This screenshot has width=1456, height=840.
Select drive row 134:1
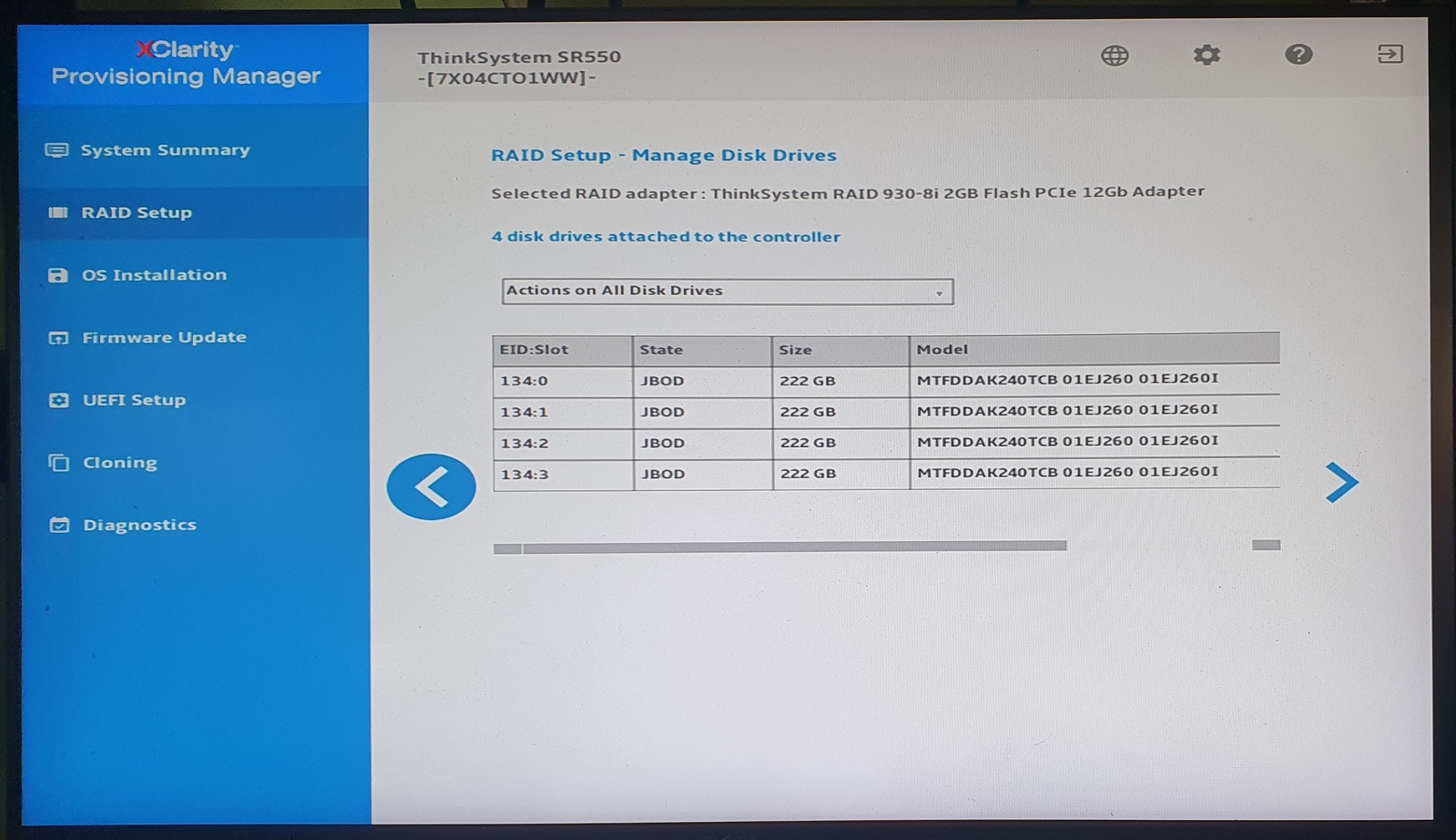coord(886,412)
